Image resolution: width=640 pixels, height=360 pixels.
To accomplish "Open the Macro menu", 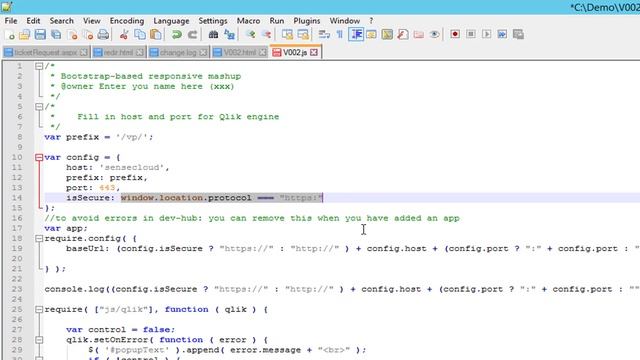I will point(248,21).
